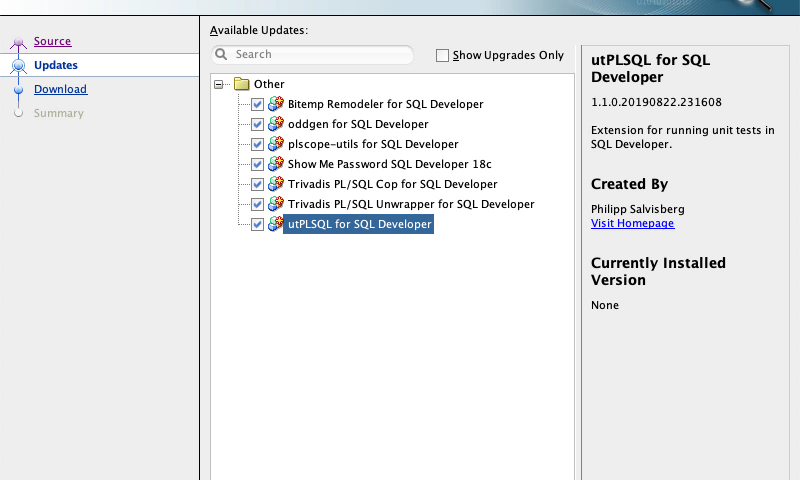Click the Other folder icon
The image size is (800, 480).
click(x=241, y=84)
